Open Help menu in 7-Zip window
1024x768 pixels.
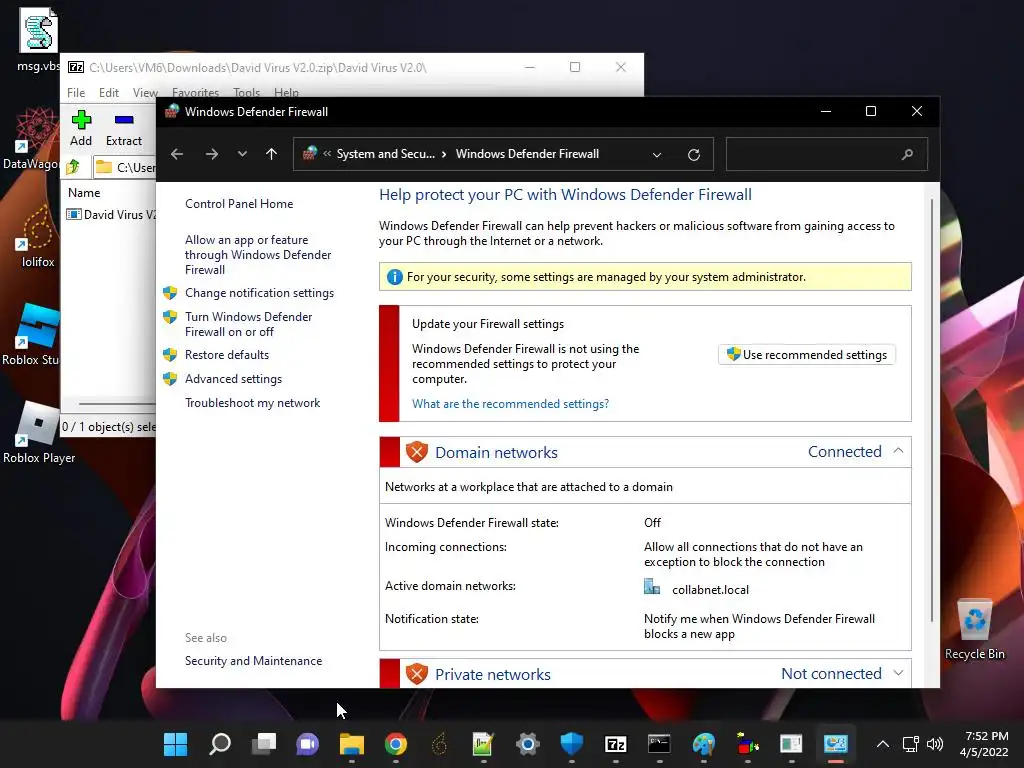286,93
